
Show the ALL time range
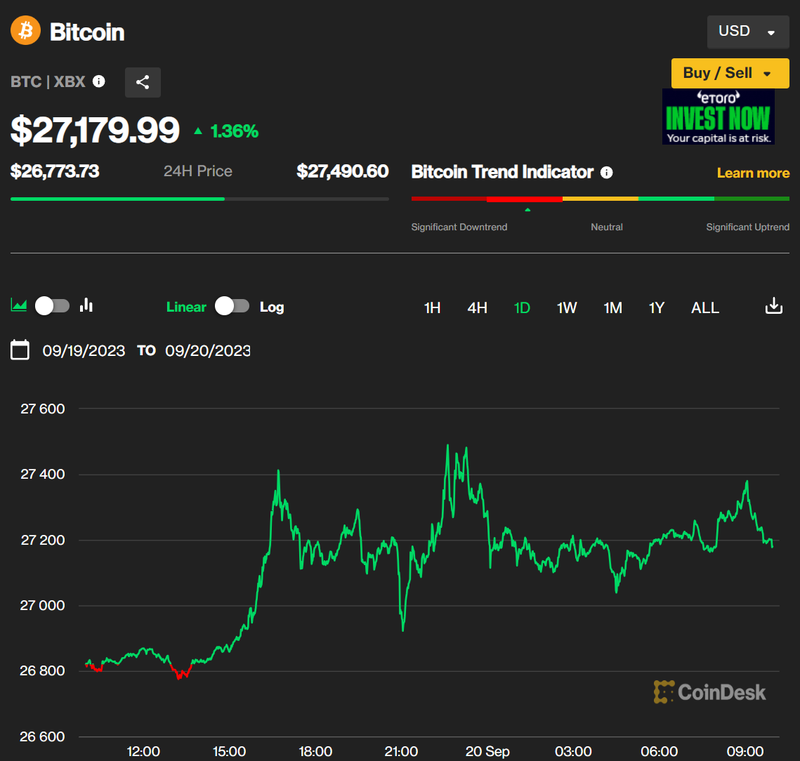coord(705,308)
